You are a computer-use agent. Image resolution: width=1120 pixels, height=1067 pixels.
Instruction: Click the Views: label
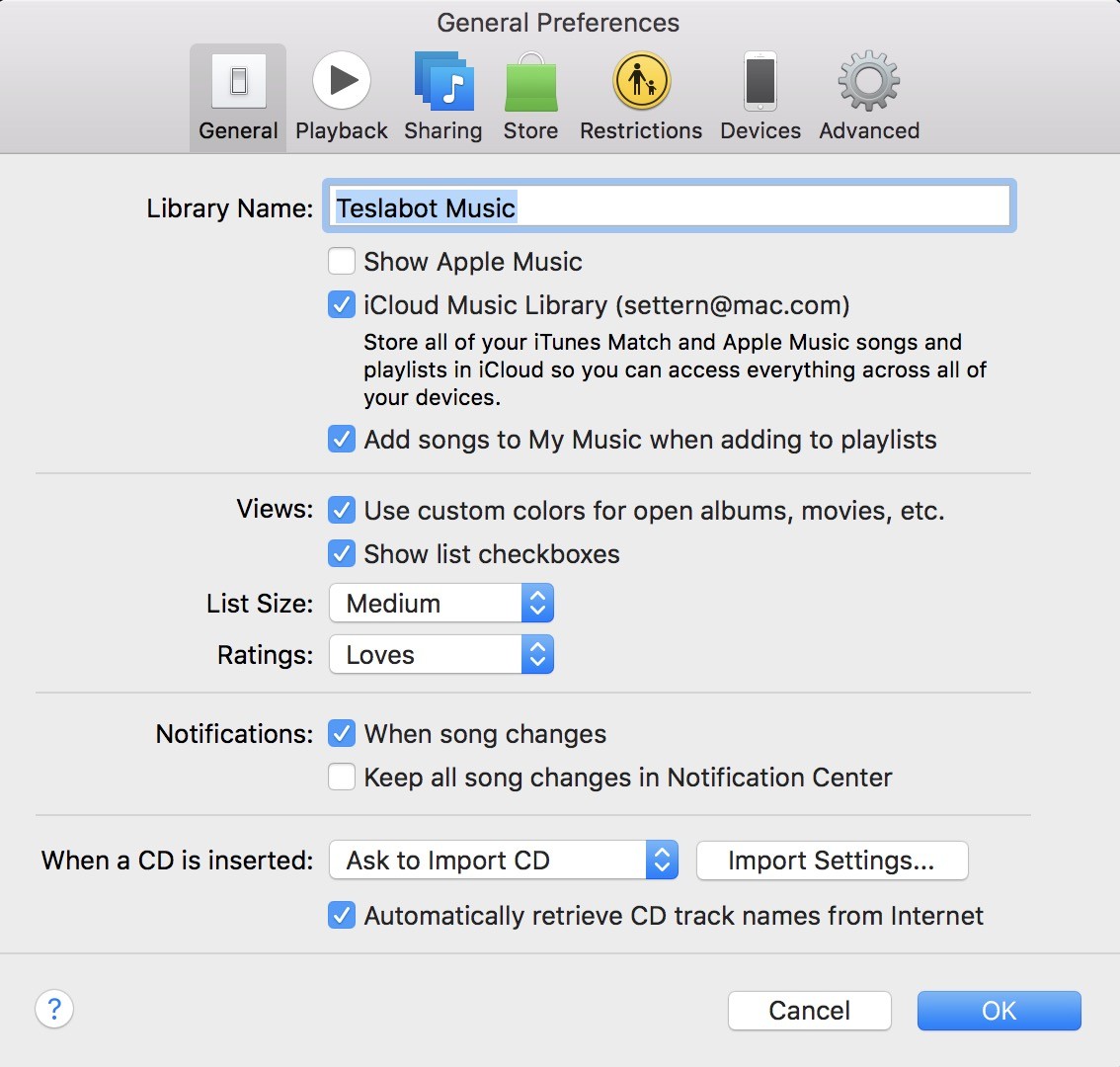[275, 509]
